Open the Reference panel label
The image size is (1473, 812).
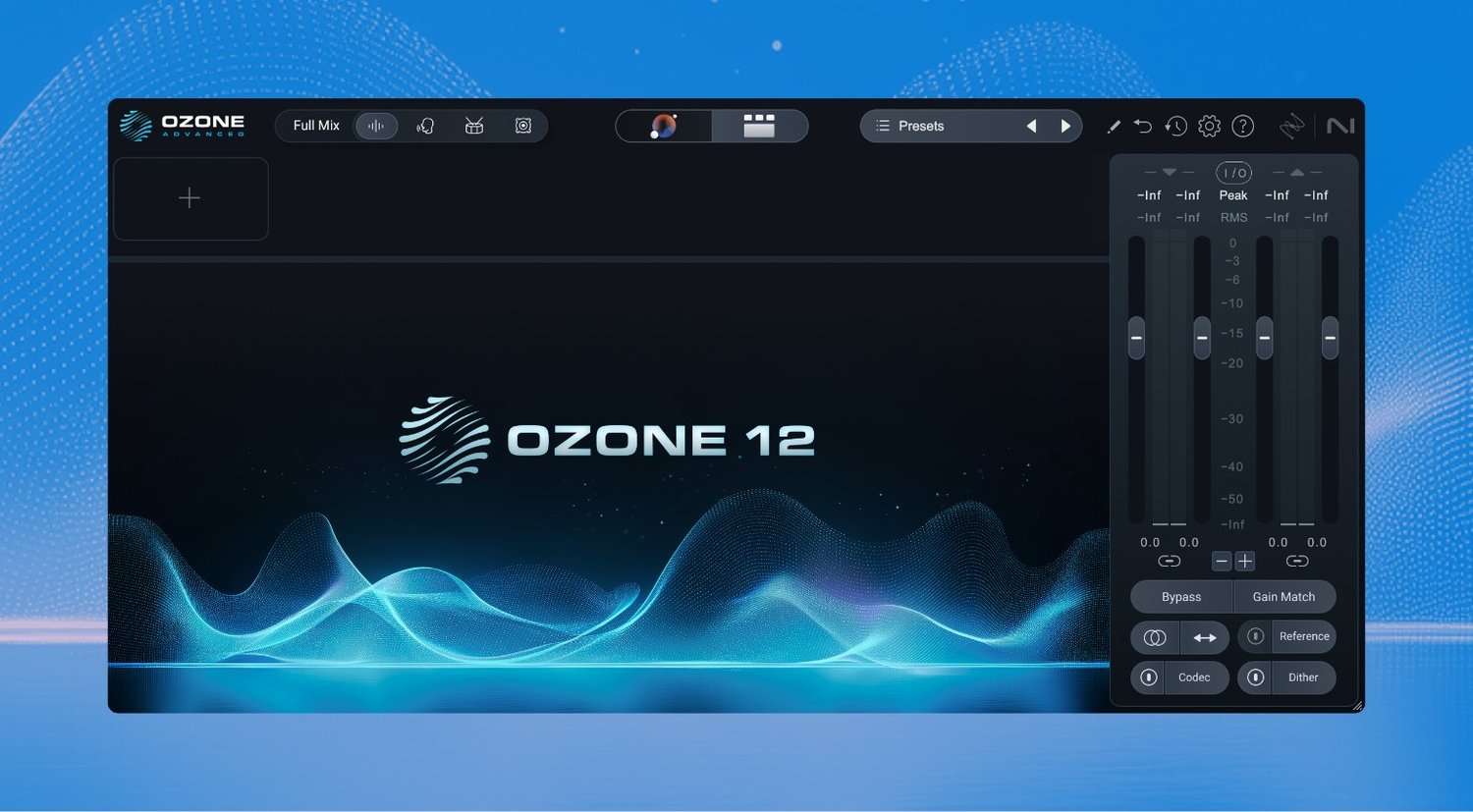point(1304,636)
